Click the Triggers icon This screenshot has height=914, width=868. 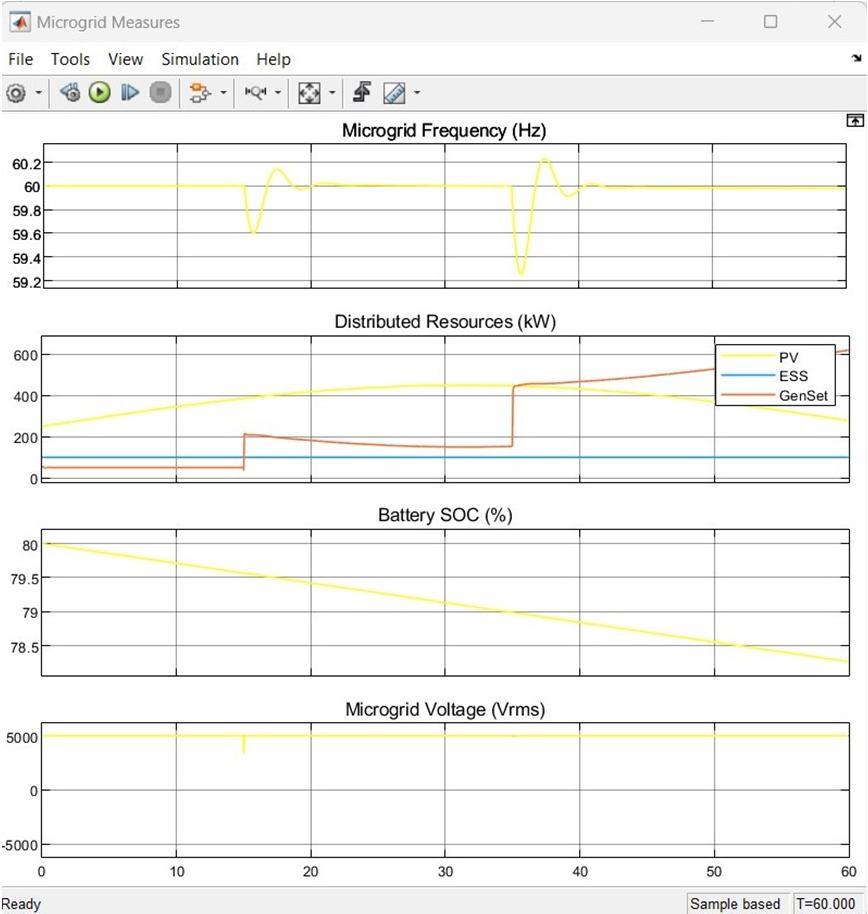pos(363,92)
